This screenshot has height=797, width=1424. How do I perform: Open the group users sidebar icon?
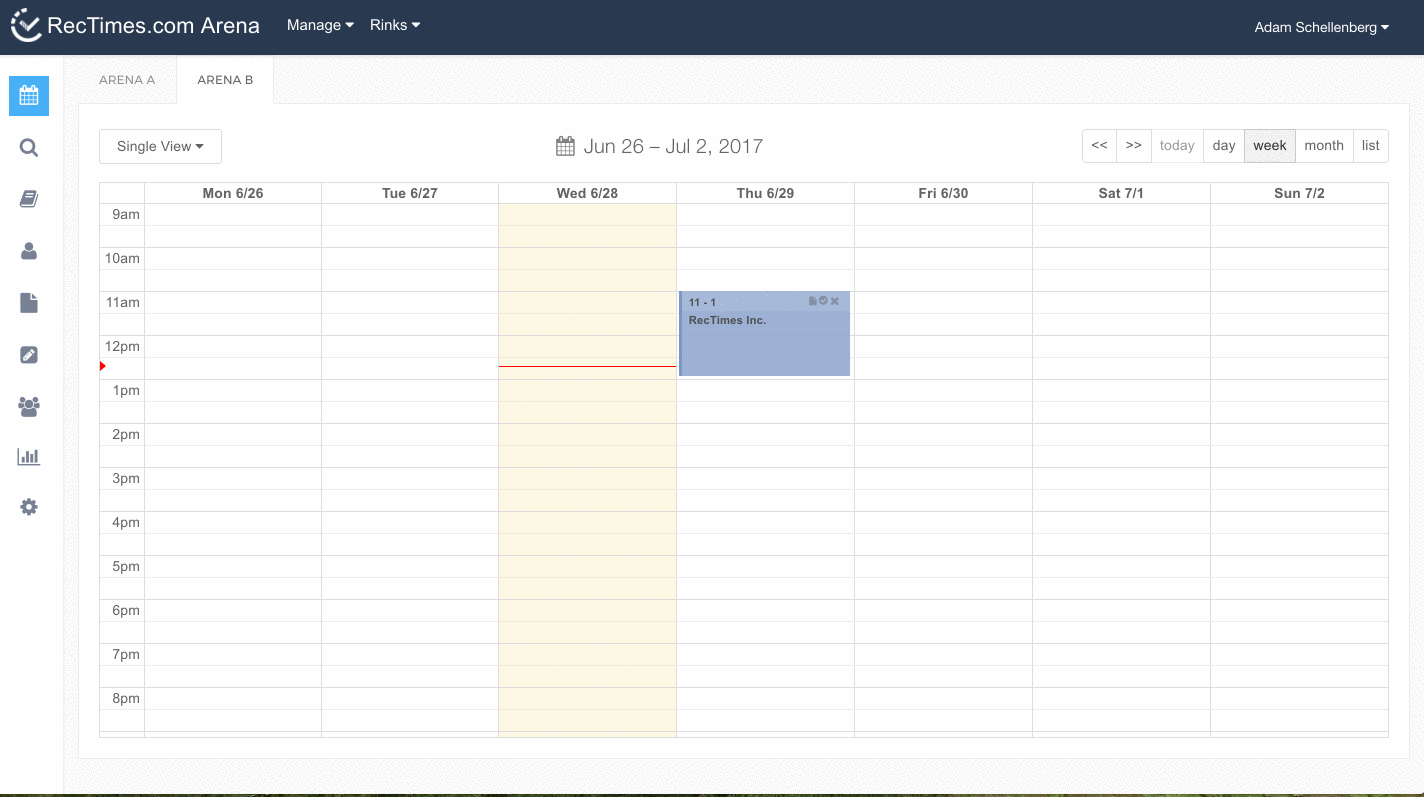pyautogui.click(x=29, y=406)
